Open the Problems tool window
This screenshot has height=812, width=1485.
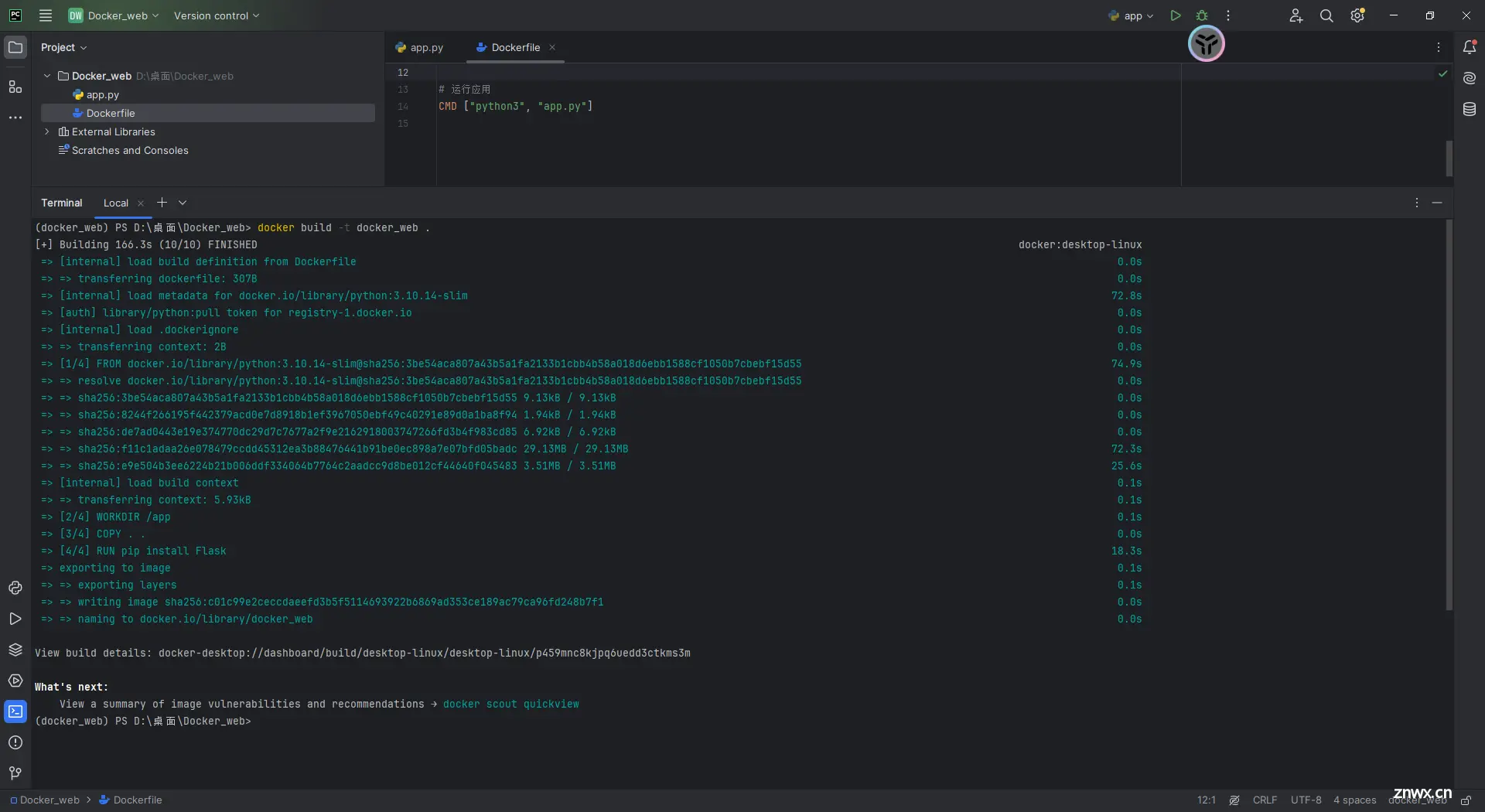click(15, 742)
